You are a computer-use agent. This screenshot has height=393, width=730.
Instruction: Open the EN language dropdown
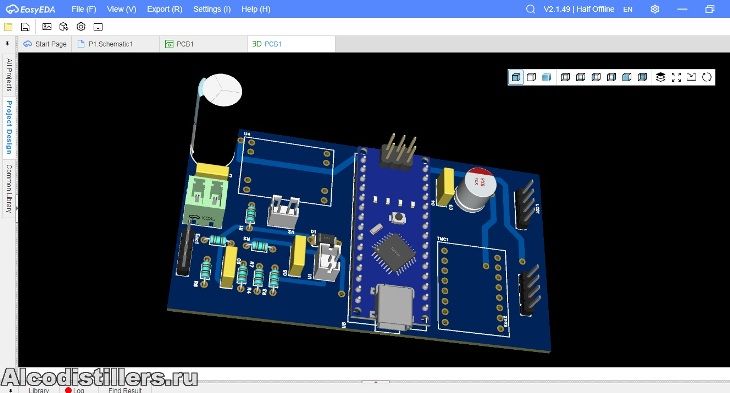tap(628, 9)
